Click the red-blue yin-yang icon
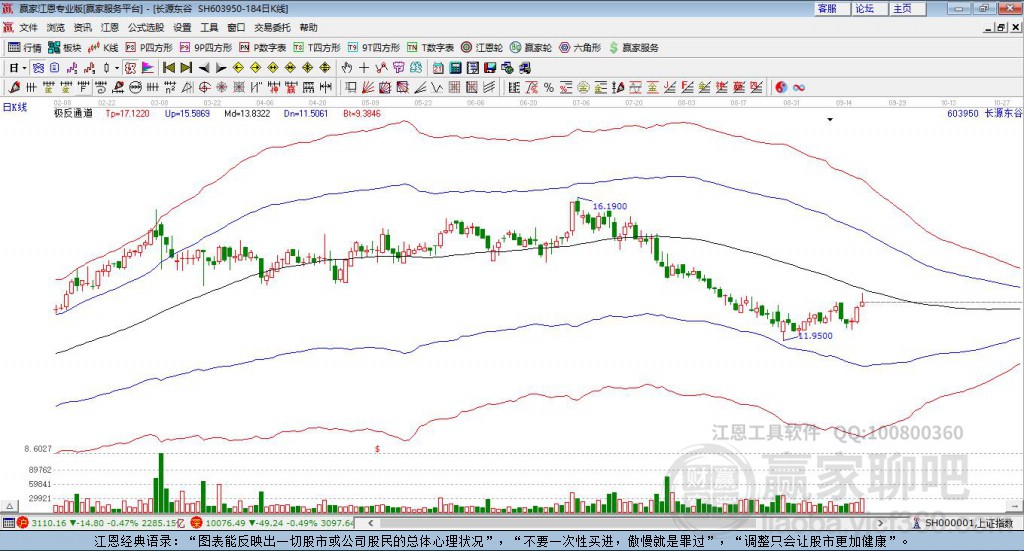 click(781, 87)
